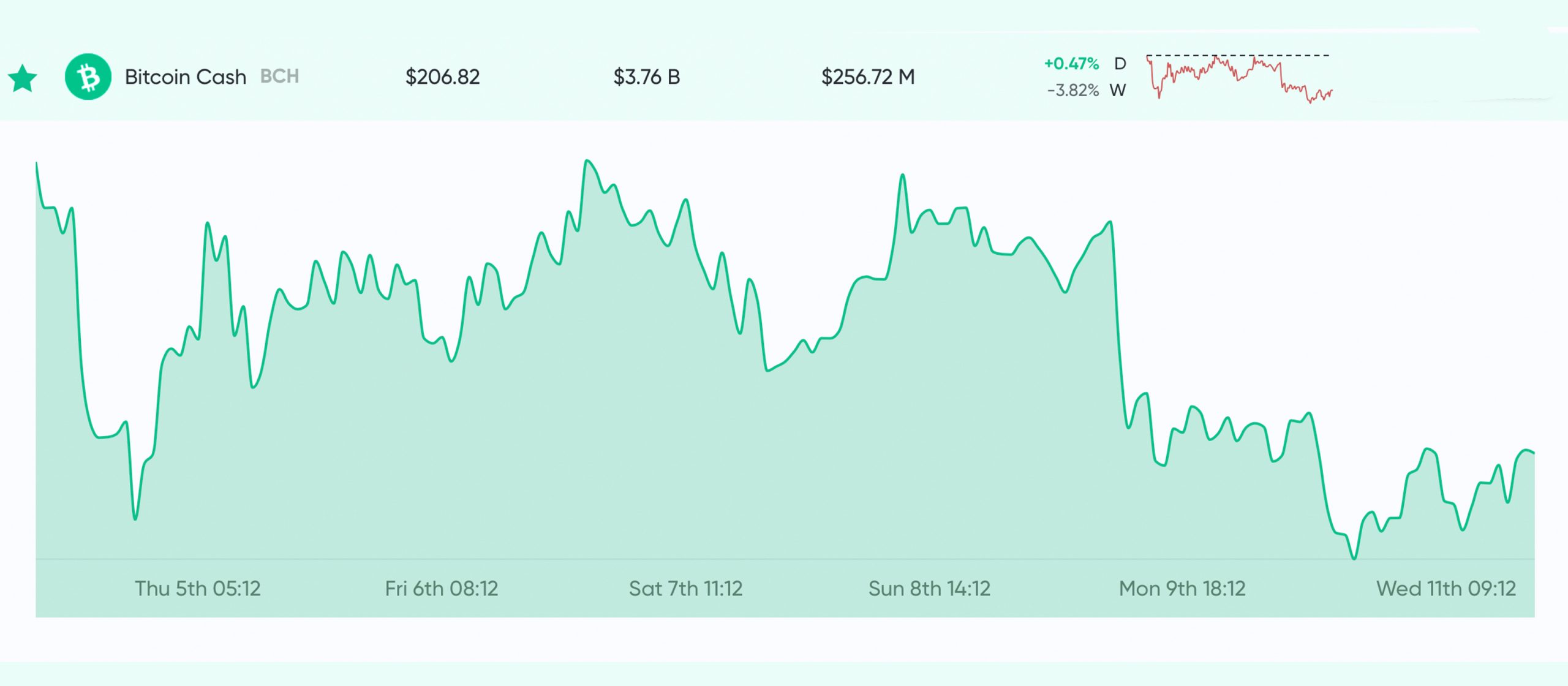This screenshot has height=686, width=1568.
Task: Select the $206.82 price value
Action: click(x=442, y=77)
